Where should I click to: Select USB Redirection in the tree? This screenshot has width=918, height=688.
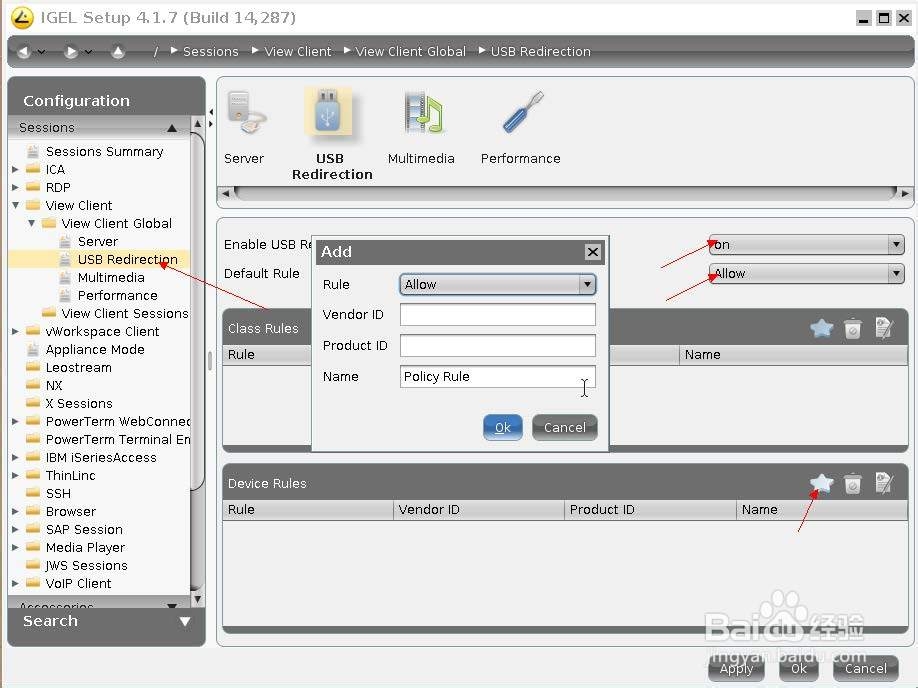tap(128, 259)
